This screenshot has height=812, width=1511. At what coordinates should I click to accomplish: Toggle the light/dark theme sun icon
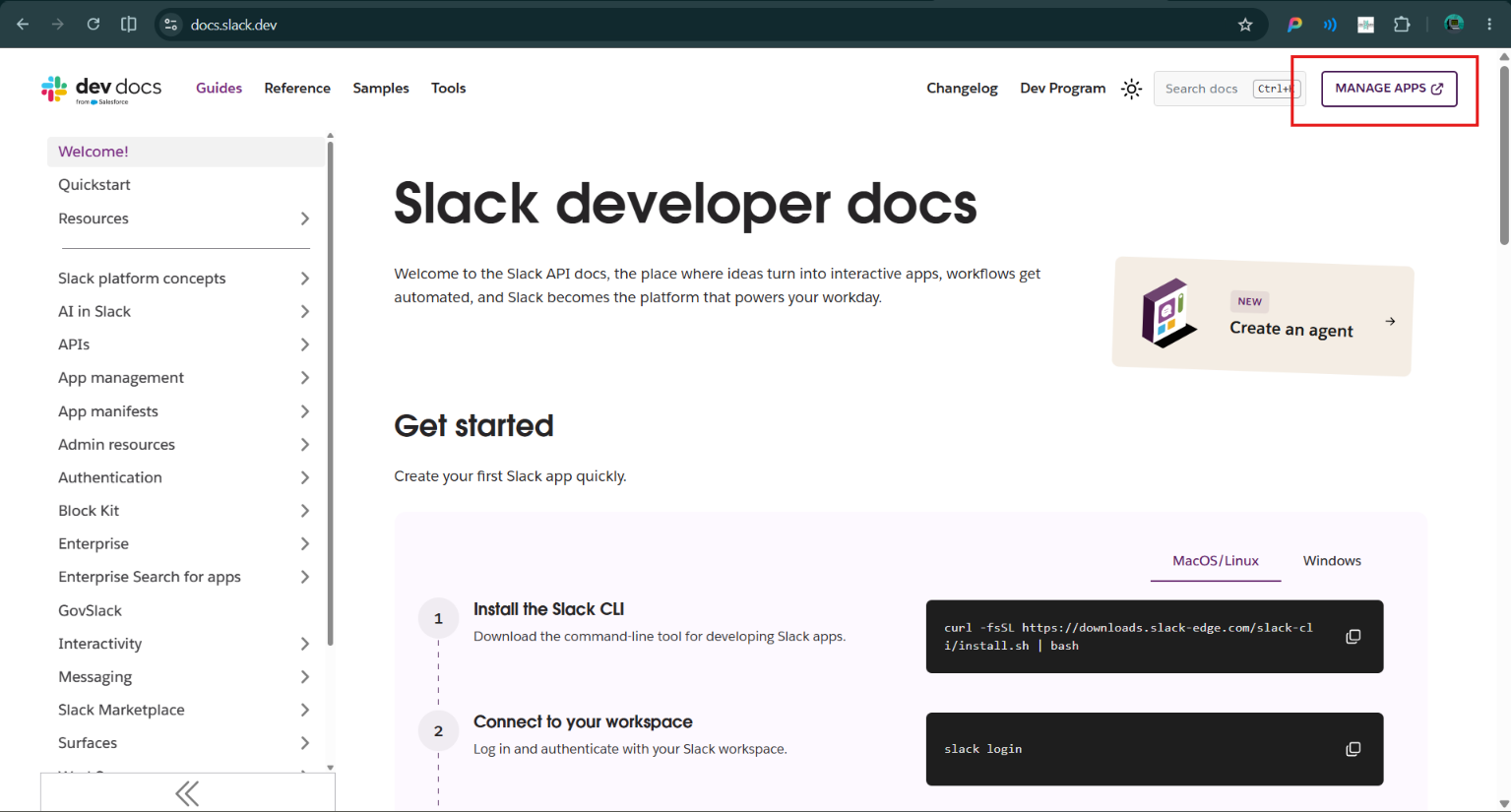[x=1132, y=89]
